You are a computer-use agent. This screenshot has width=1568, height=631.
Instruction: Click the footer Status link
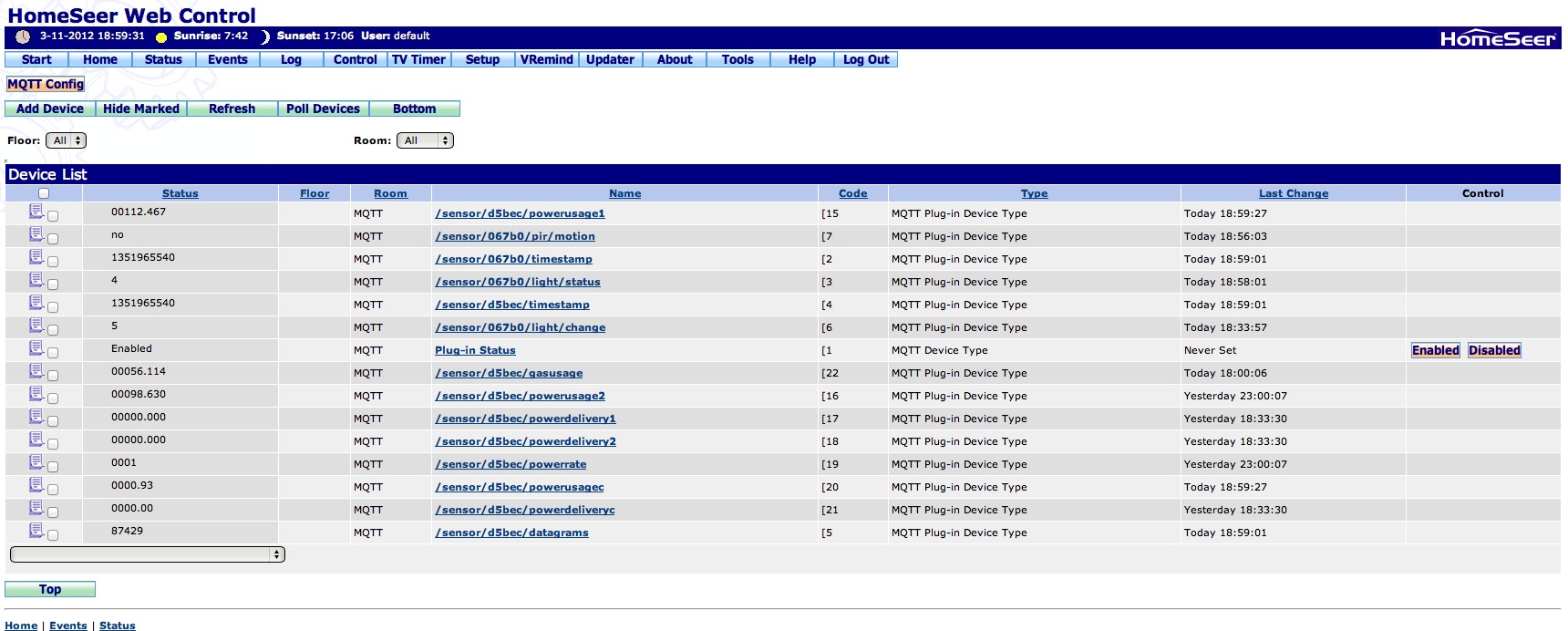click(118, 626)
